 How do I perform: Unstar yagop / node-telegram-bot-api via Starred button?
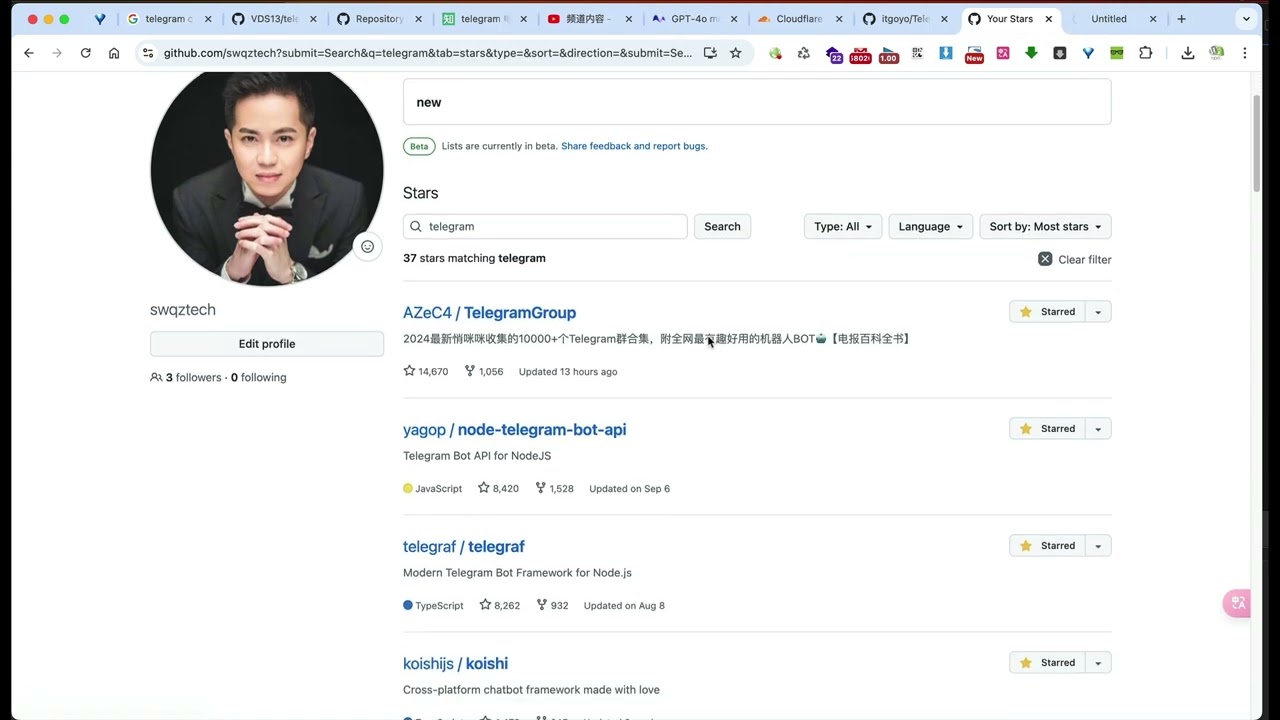tap(1046, 429)
